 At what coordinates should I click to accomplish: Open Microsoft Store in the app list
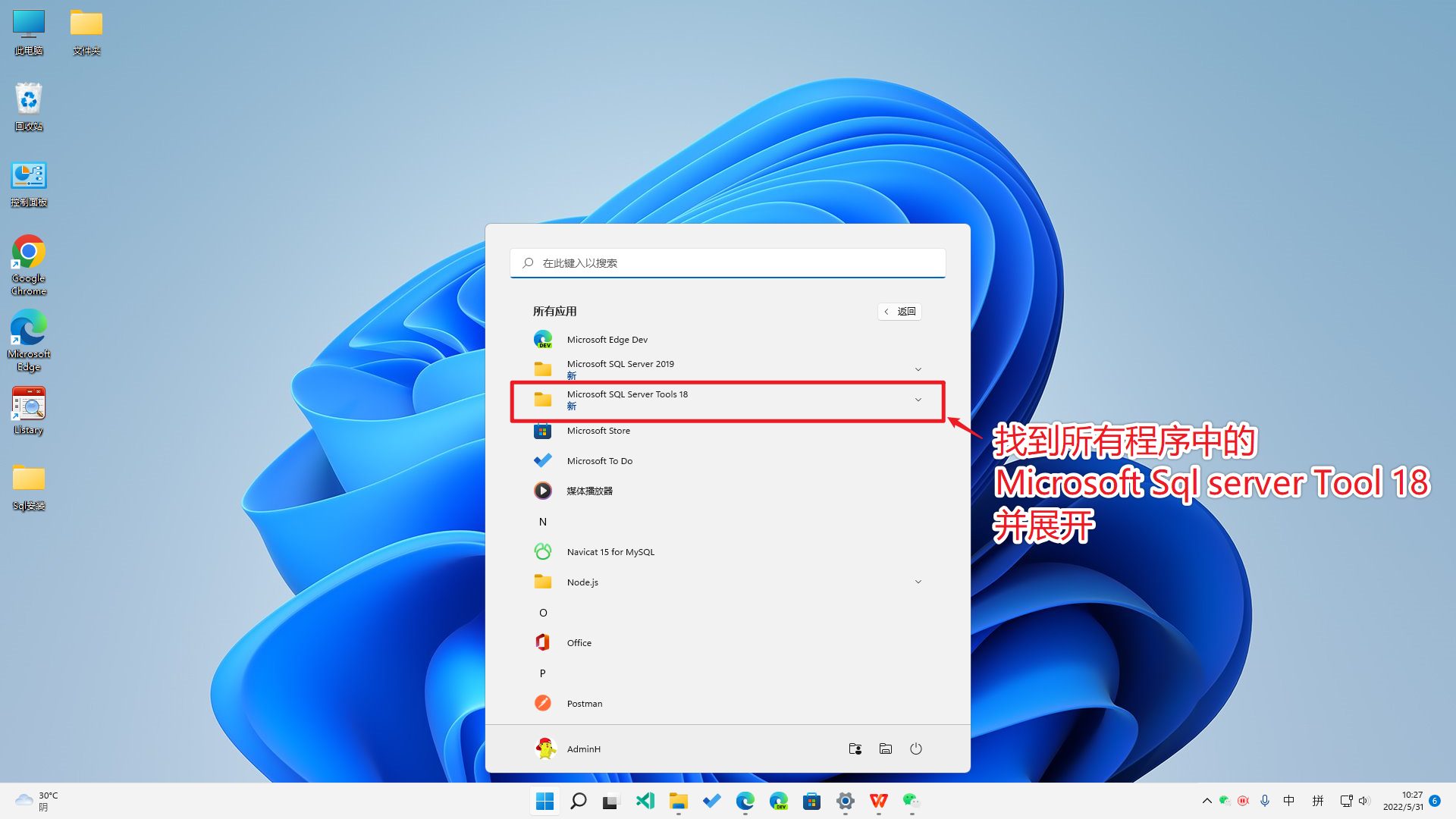tap(726, 431)
